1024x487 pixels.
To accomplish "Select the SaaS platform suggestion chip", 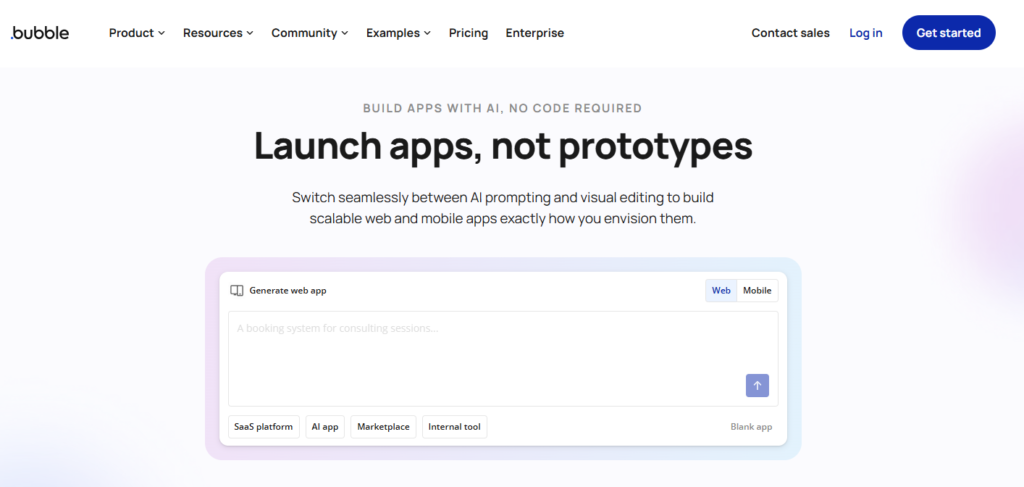I will pos(263,427).
